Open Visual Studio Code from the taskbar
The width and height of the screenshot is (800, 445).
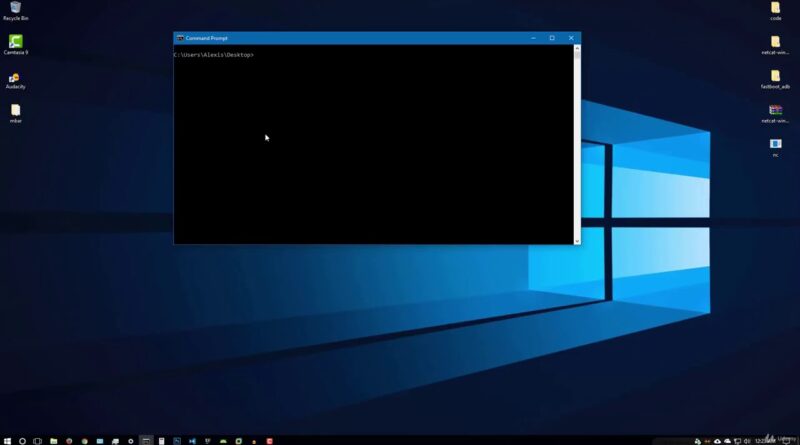(192, 441)
